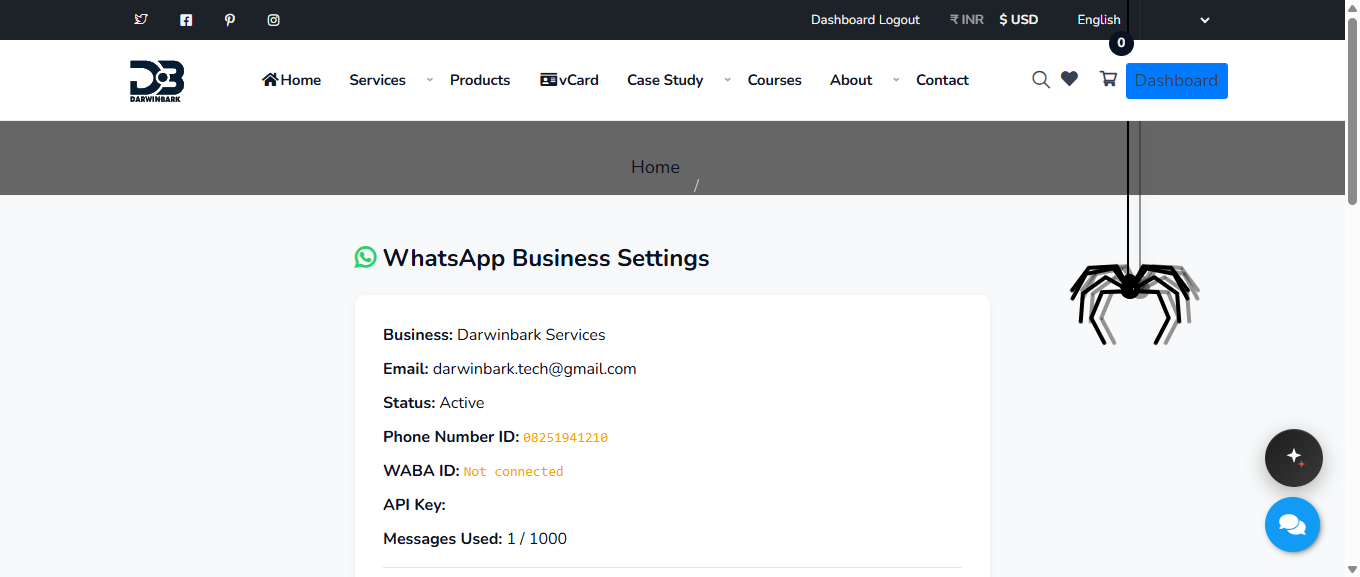Open the Courses nav item
The height and width of the screenshot is (577, 1360).
tap(775, 80)
